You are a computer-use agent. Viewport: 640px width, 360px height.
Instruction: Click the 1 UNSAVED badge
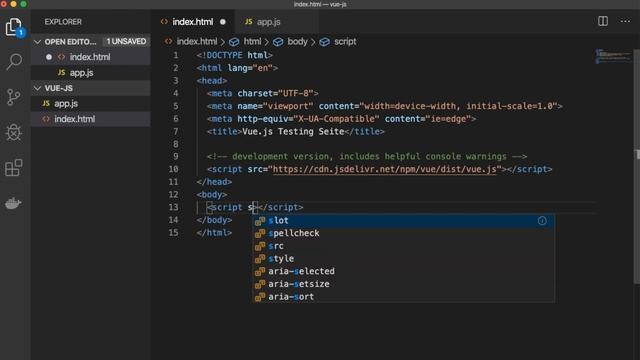126,42
